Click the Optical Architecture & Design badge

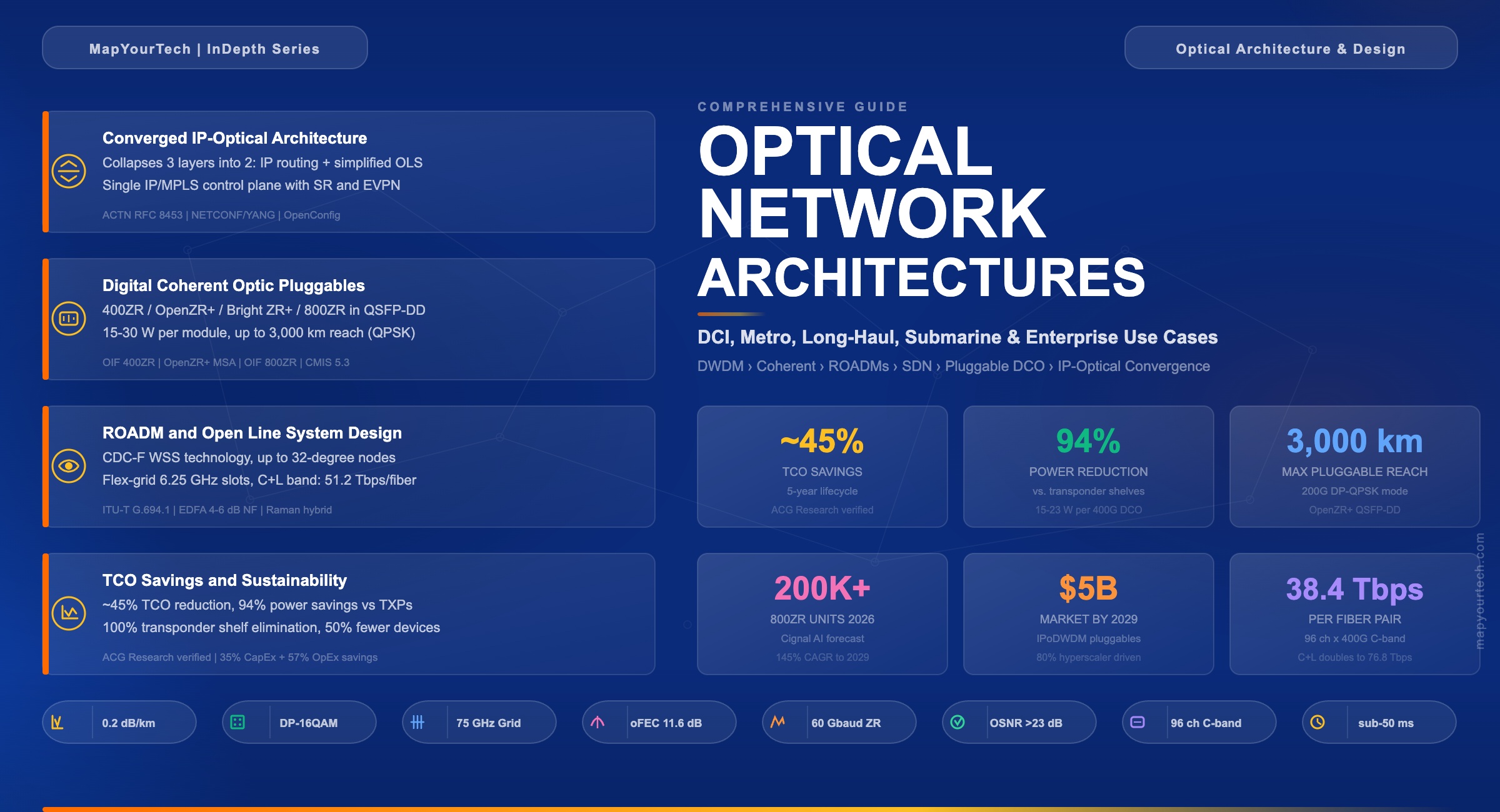point(1291,48)
